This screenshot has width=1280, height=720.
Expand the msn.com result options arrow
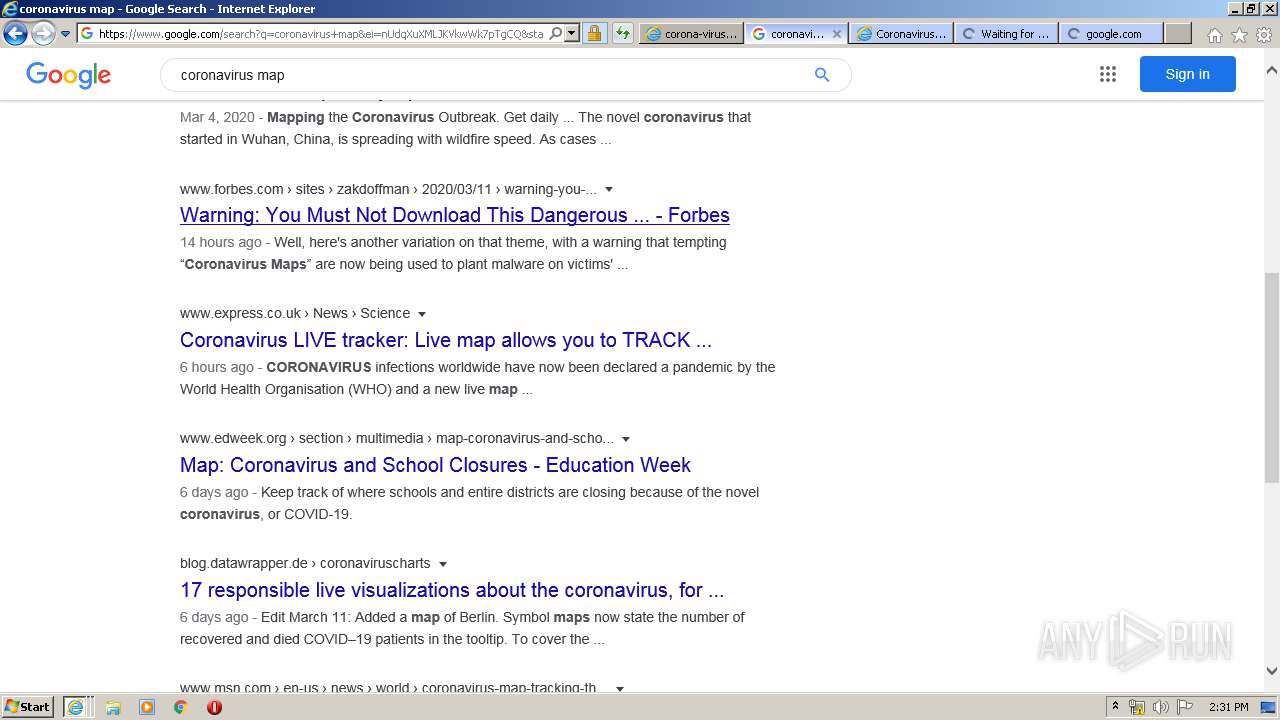tap(620, 689)
